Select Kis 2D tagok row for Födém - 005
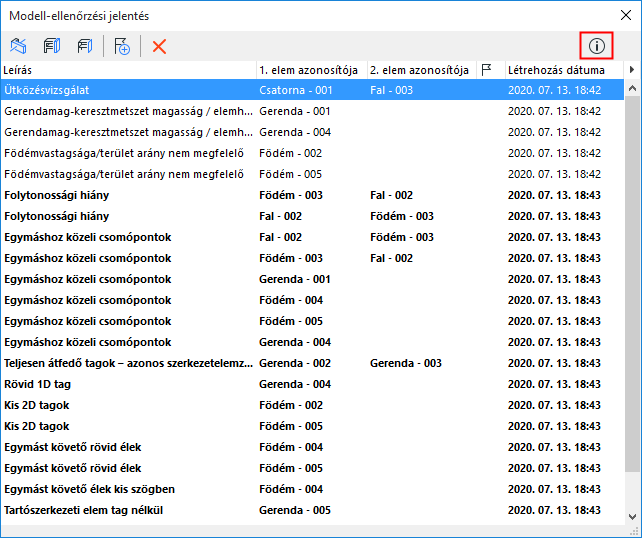642x538 pixels. pos(312,426)
